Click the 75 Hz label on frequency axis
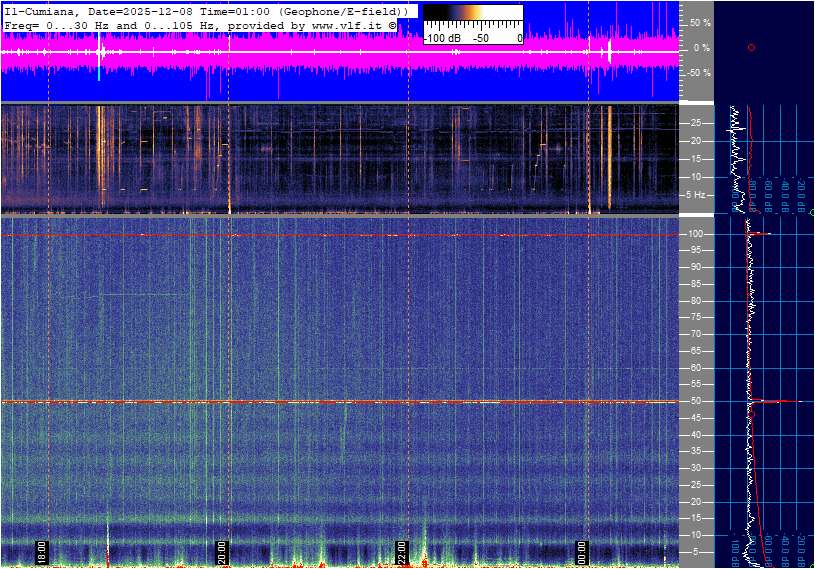The height and width of the screenshot is (569, 815). [696, 318]
